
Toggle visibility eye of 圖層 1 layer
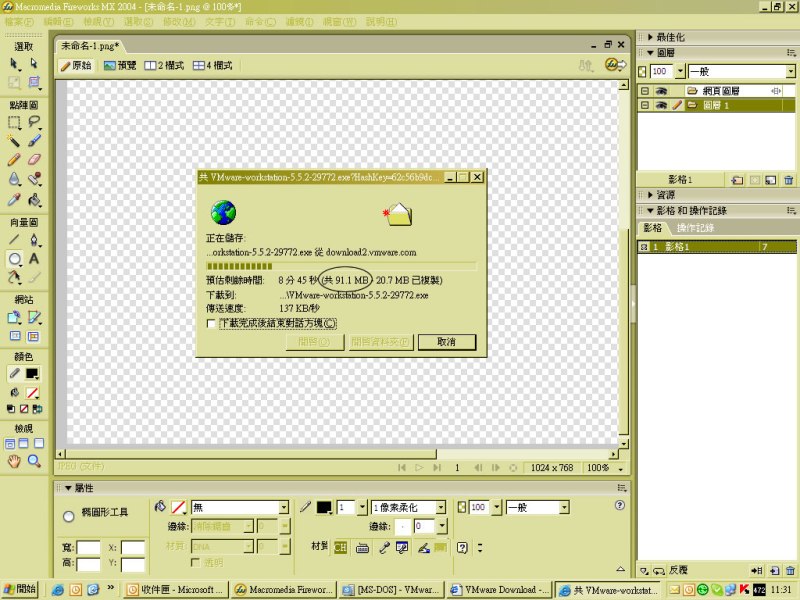pyautogui.click(x=661, y=105)
